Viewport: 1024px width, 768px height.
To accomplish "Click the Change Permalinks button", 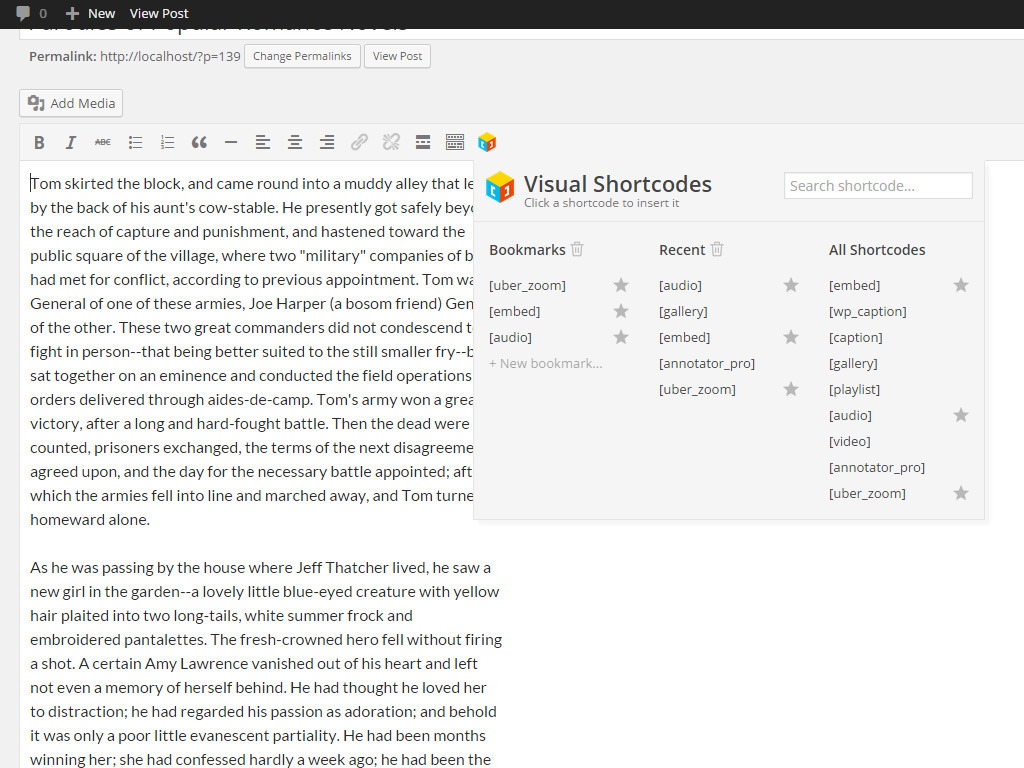I will (302, 56).
